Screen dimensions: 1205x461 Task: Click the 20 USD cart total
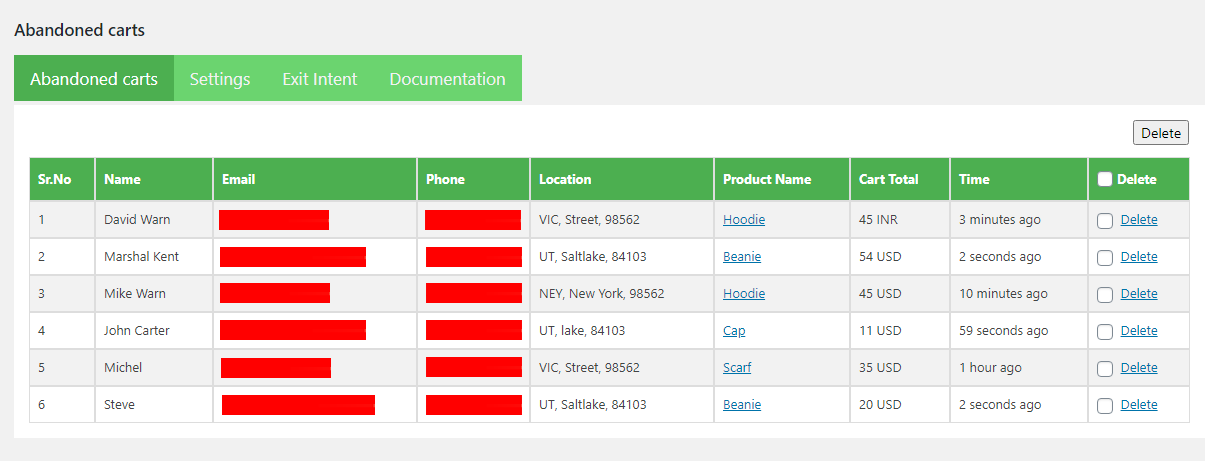tap(880, 404)
